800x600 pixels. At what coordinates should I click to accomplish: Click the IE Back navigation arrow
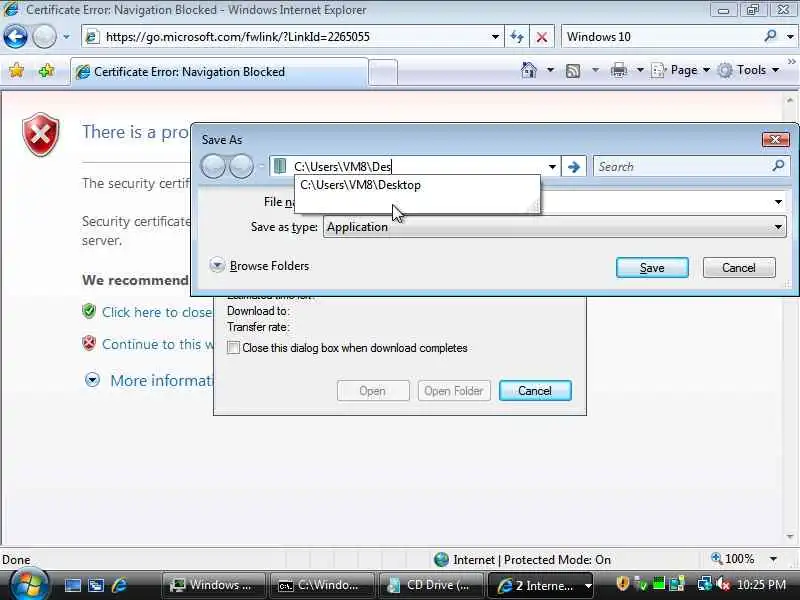pyautogui.click(x=15, y=37)
